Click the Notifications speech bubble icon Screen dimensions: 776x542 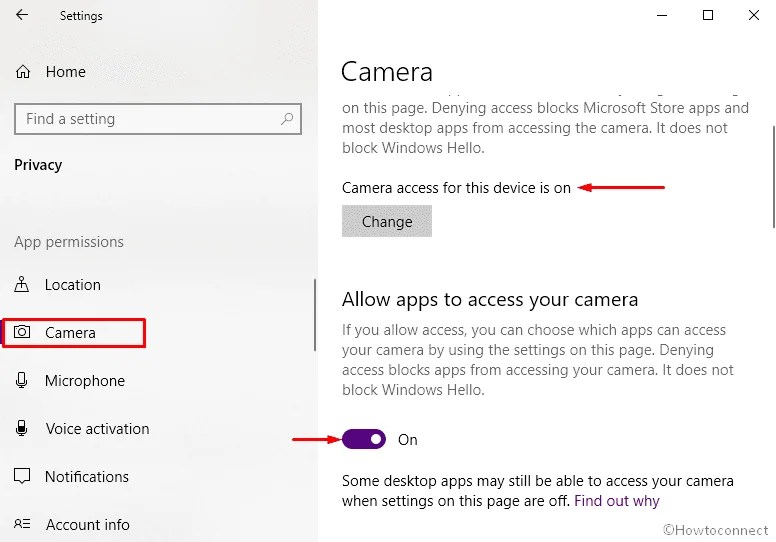(22, 476)
